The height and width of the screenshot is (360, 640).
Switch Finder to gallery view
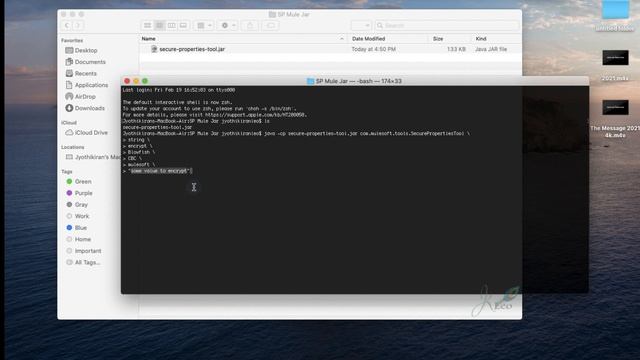[183, 25]
